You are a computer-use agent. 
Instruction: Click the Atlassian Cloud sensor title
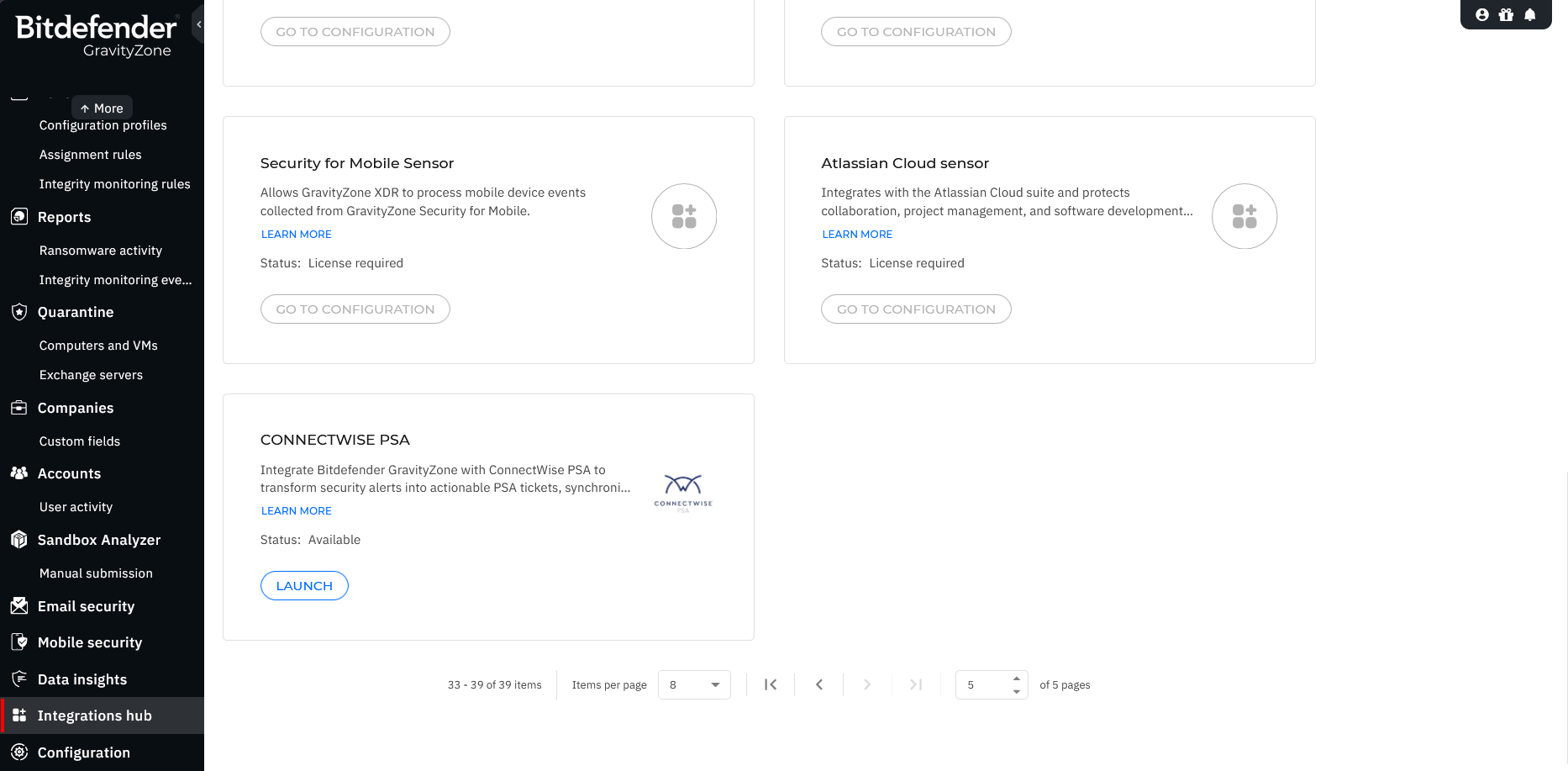click(x=905, y=163)
